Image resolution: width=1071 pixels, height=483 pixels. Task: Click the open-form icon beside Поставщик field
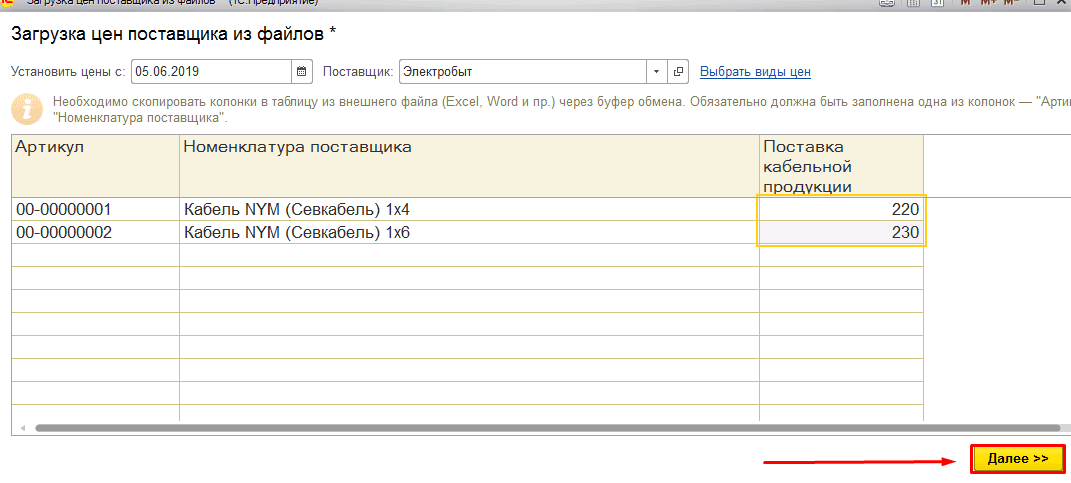click(679, 72)
